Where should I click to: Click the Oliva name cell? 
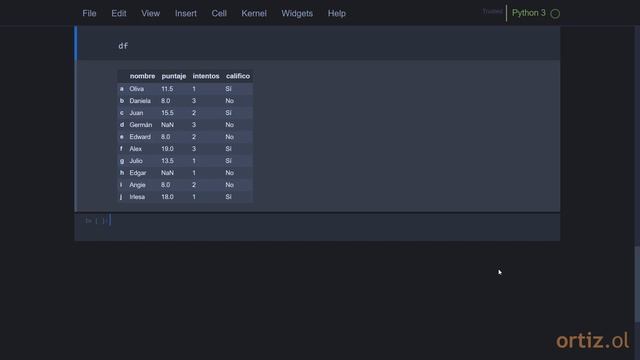(x=136, y=89)
